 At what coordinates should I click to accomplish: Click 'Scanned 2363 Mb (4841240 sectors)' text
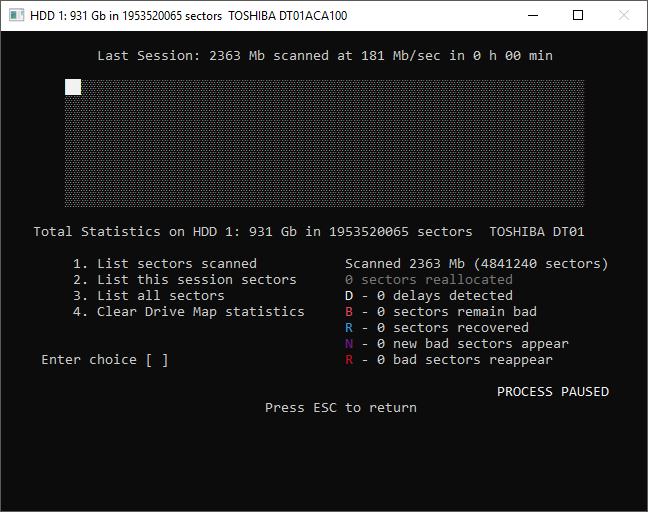pos(476,264)
